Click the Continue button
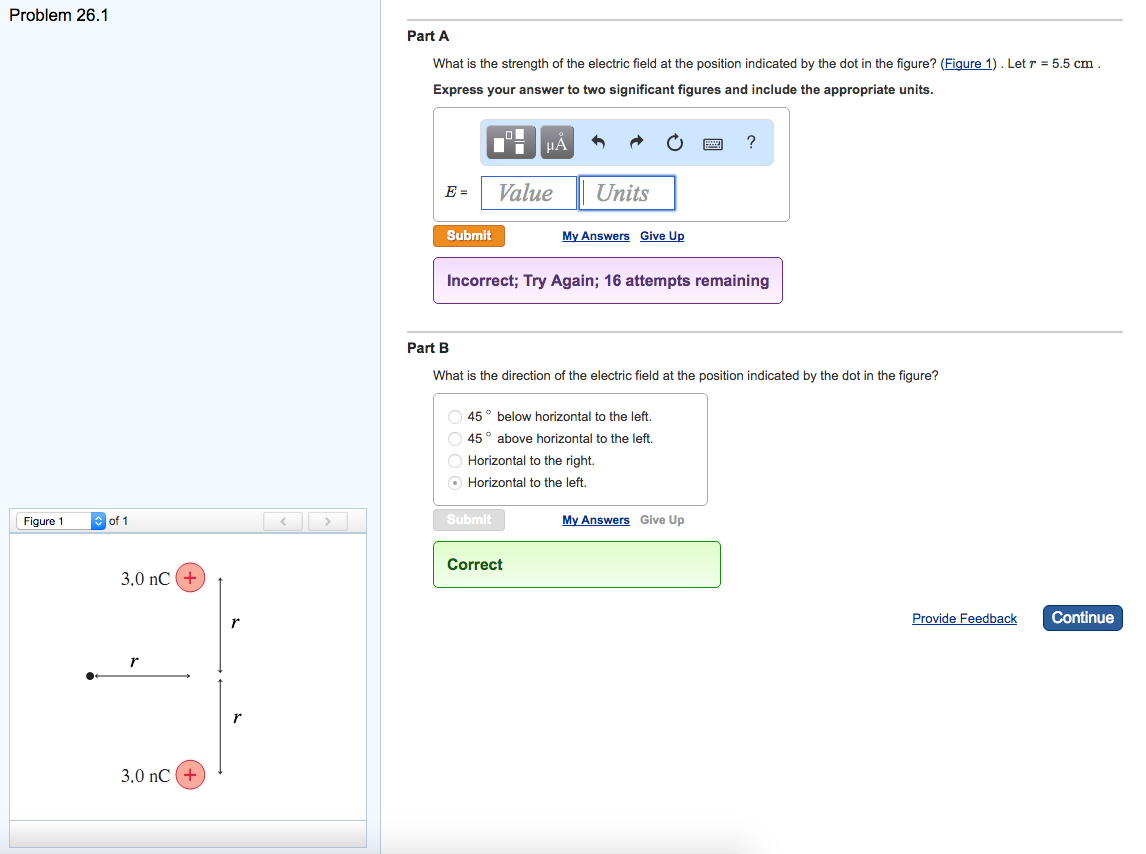 (1082, 618)
